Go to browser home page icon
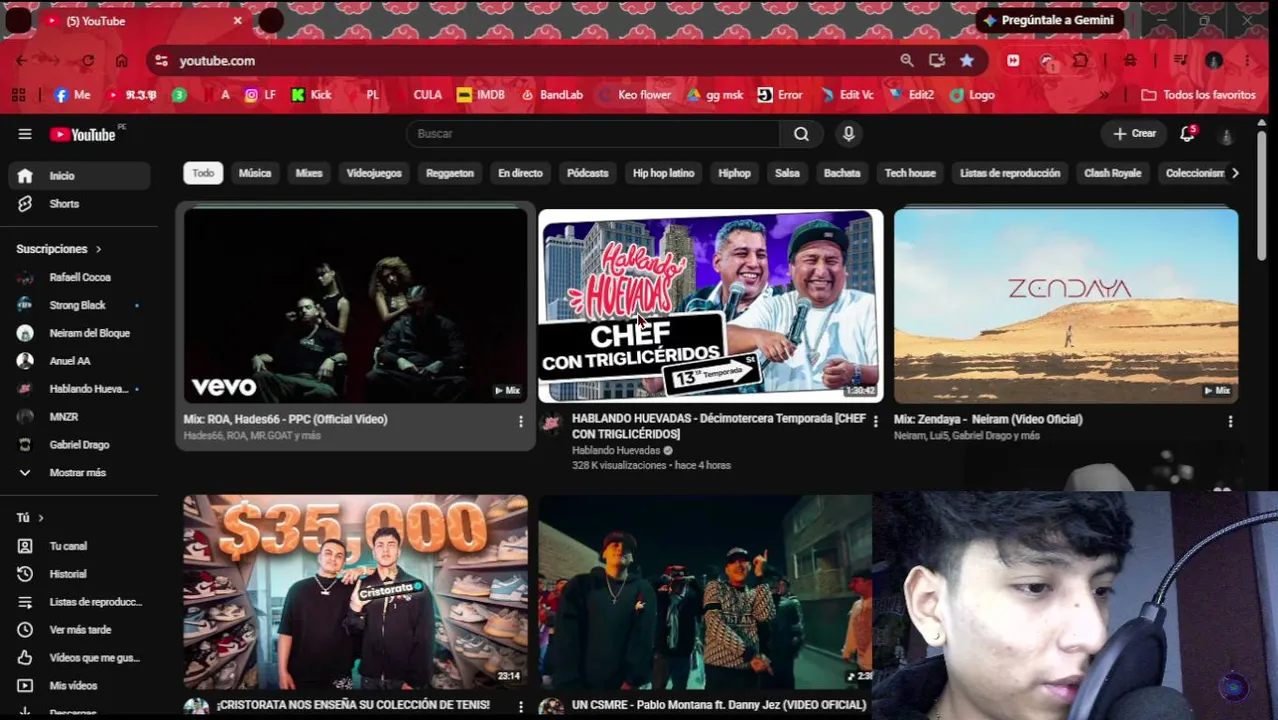1278x720 pixels. tap(121, 61)
